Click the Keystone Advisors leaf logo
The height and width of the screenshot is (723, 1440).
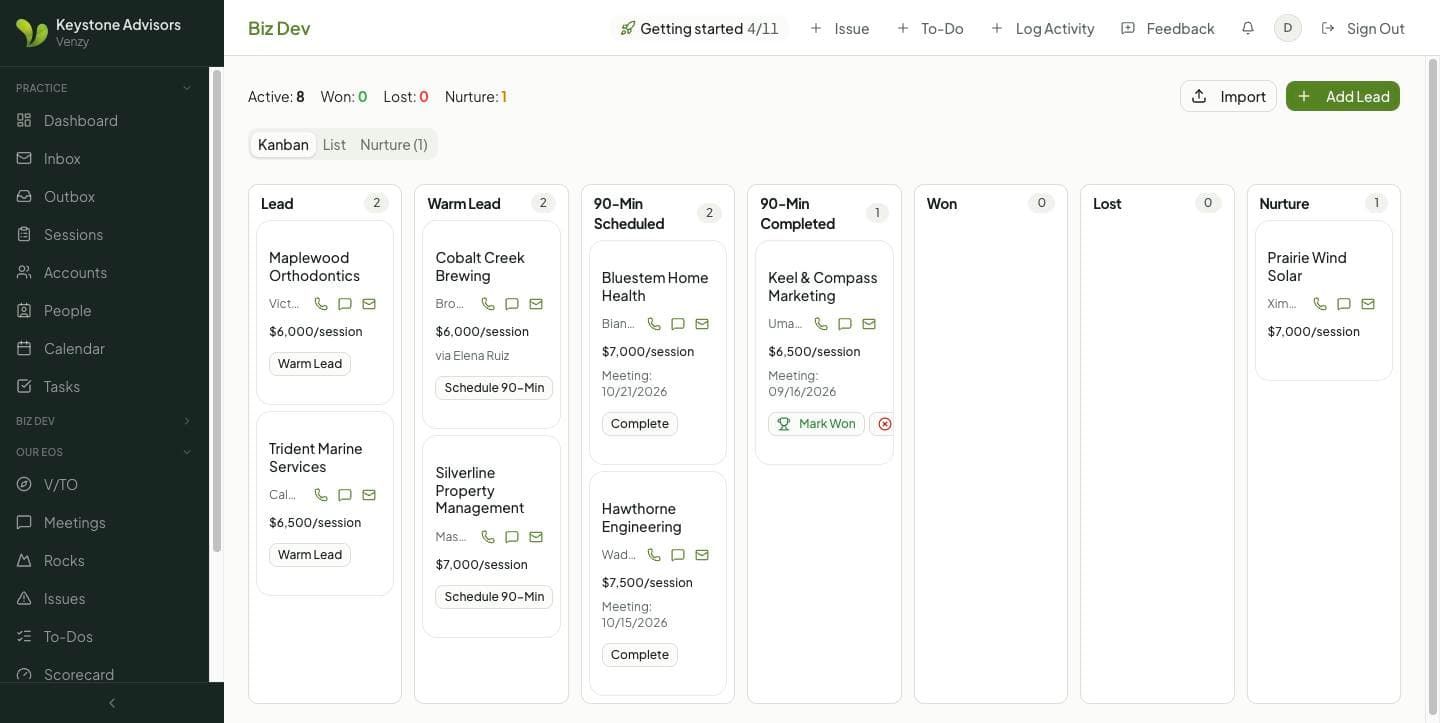[x=31, y=33]
